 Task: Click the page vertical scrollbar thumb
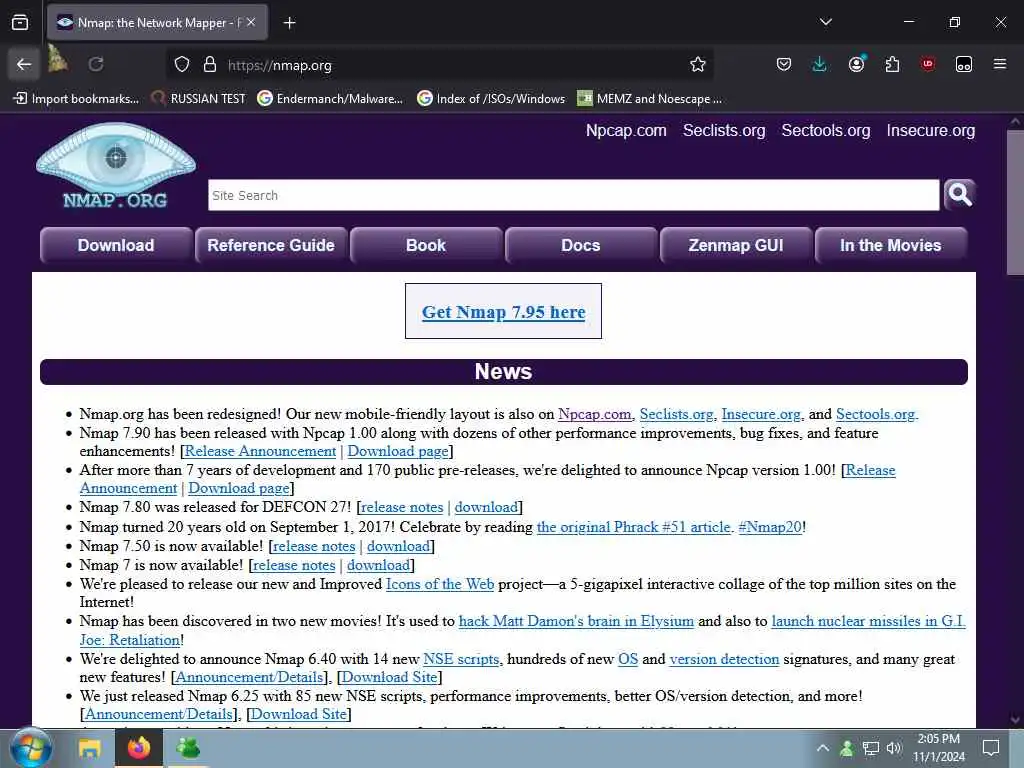tap(1015, 202)
